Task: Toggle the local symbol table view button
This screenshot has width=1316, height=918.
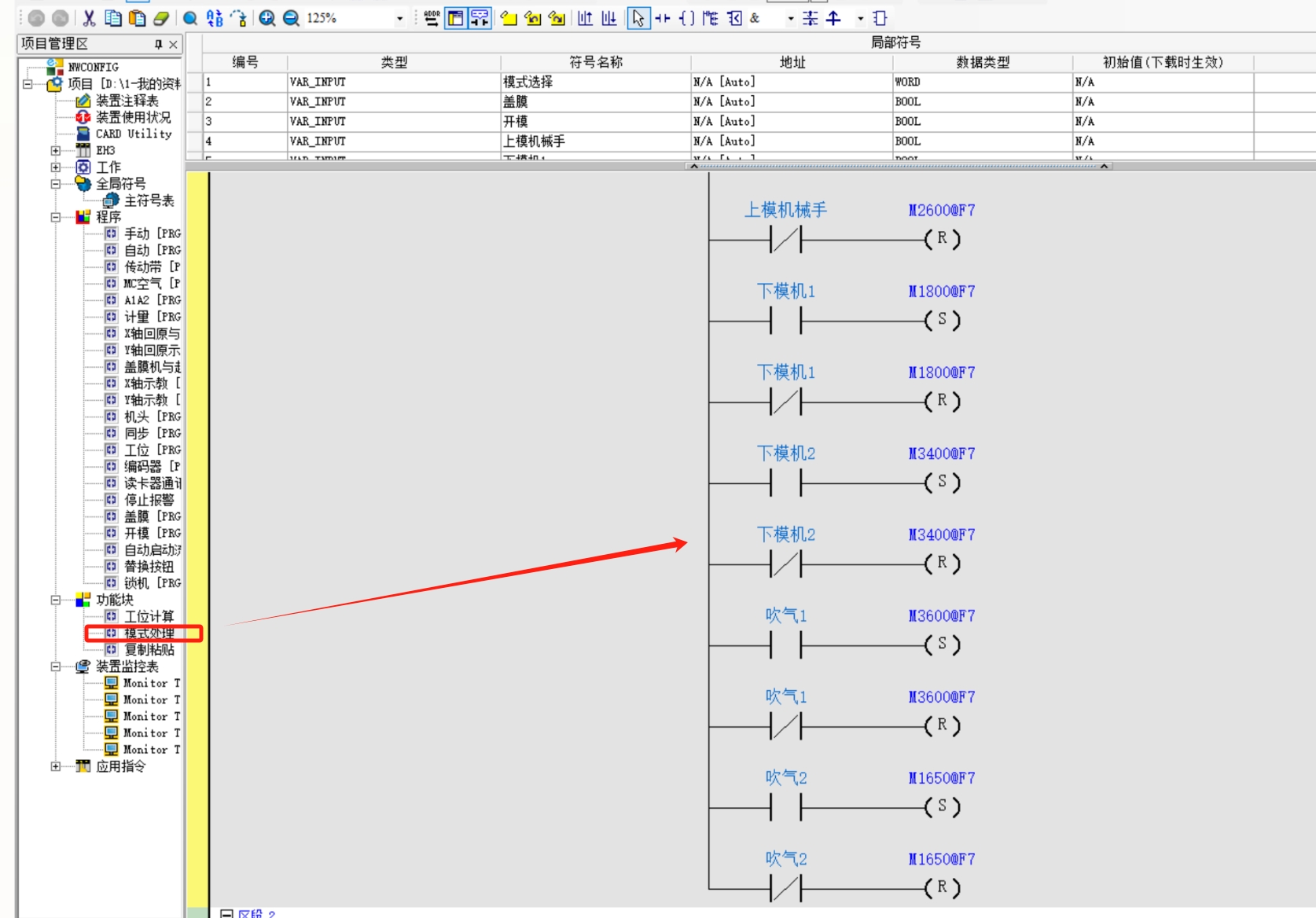Action: (x=455, y=18)
